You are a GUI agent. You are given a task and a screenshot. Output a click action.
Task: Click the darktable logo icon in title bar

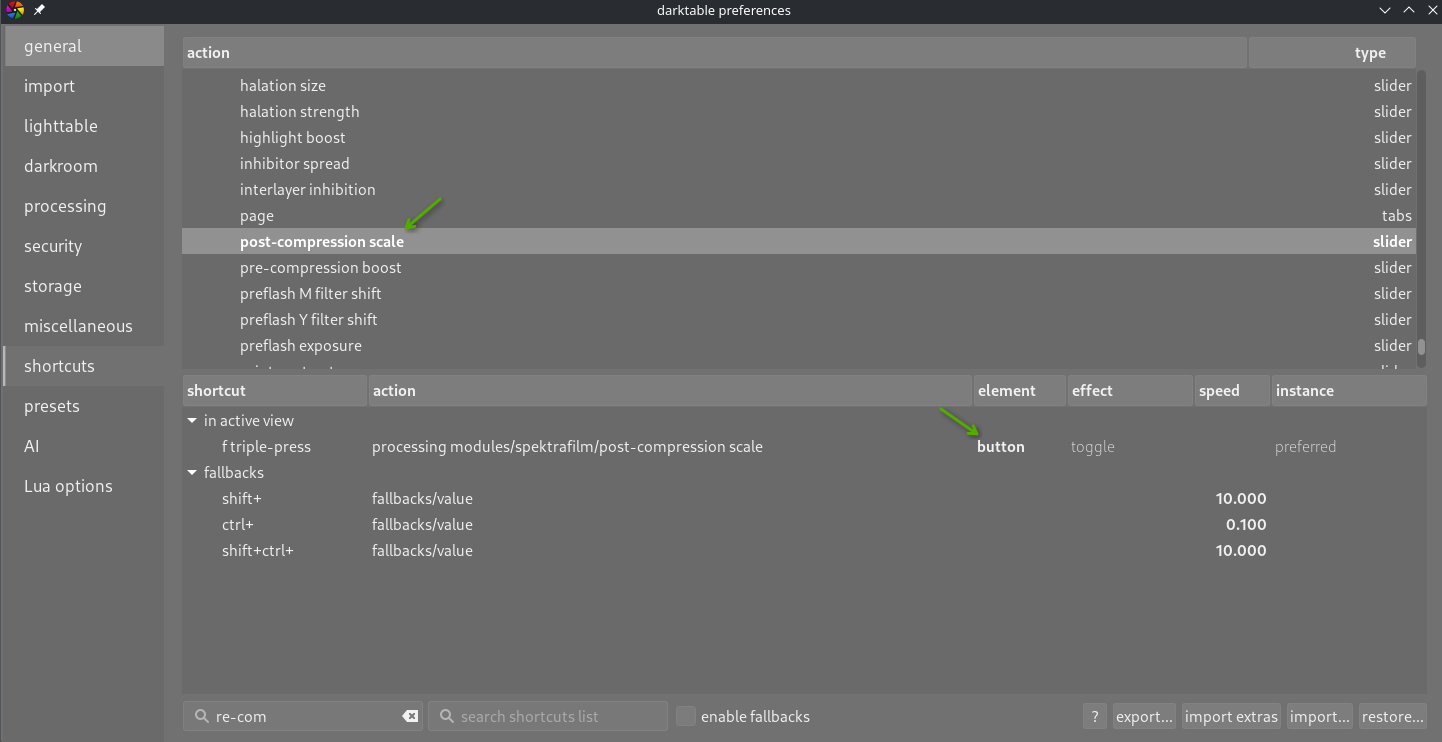click(x=15, y=10)
